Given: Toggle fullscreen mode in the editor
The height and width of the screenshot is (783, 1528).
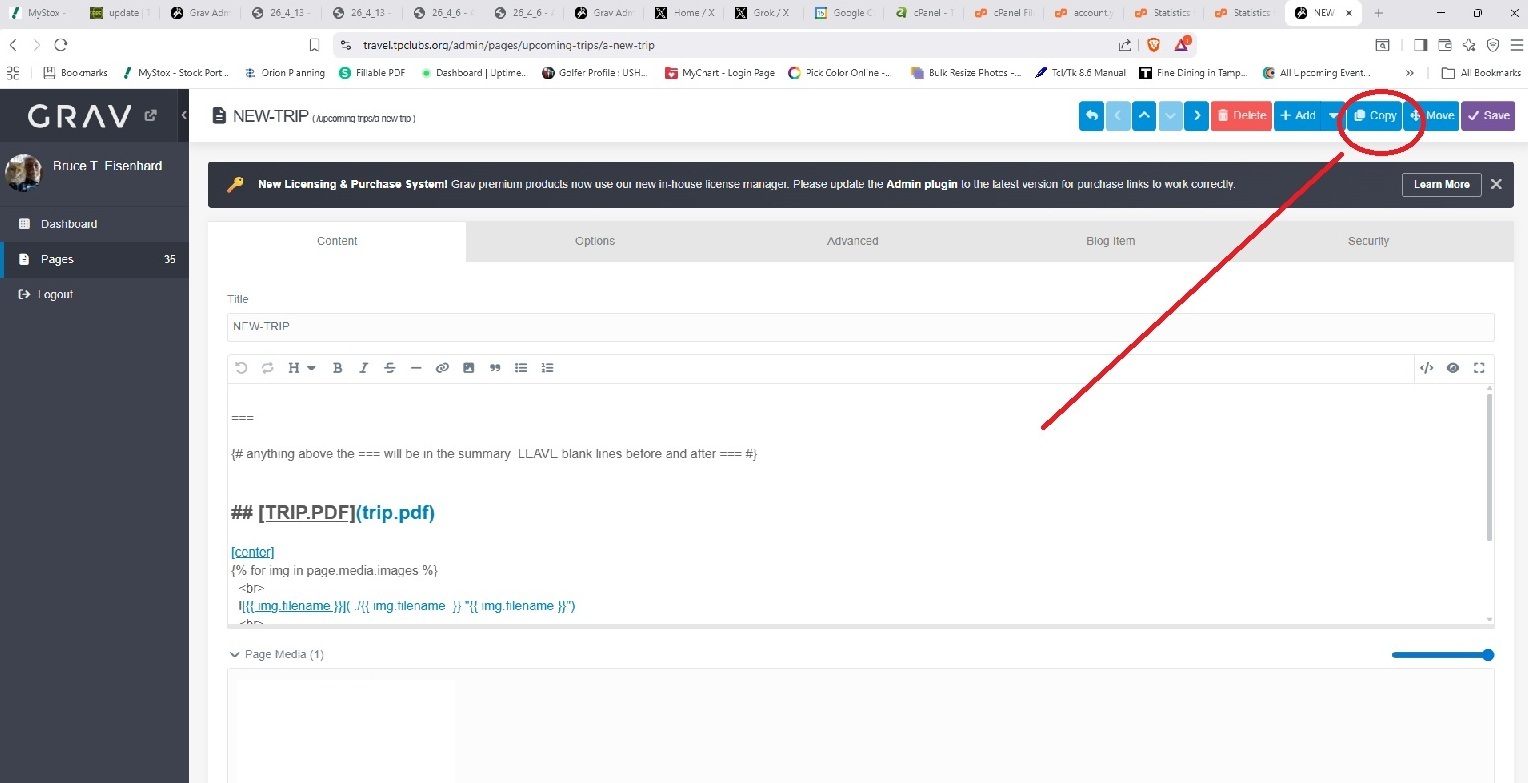Looking at the screenshot, I should click(x=1479, y=368).
